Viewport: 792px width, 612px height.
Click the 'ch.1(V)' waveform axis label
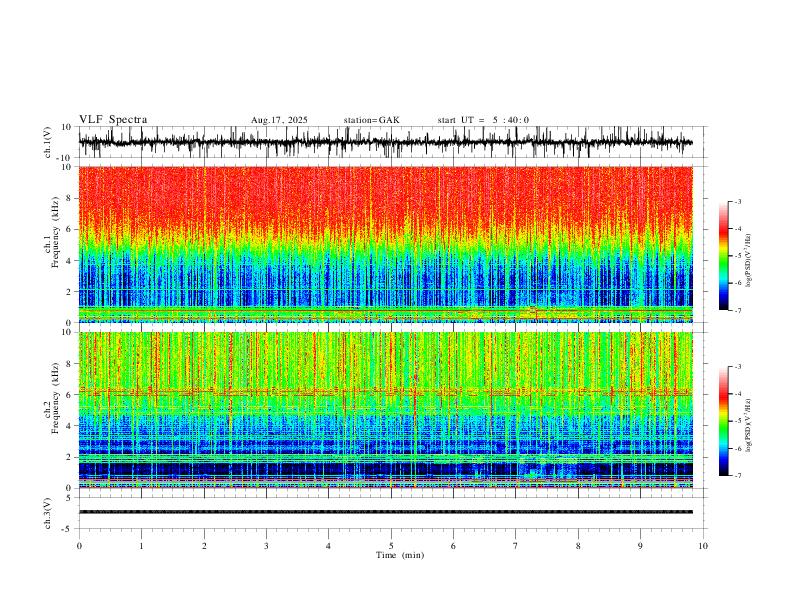pos(48,142)
